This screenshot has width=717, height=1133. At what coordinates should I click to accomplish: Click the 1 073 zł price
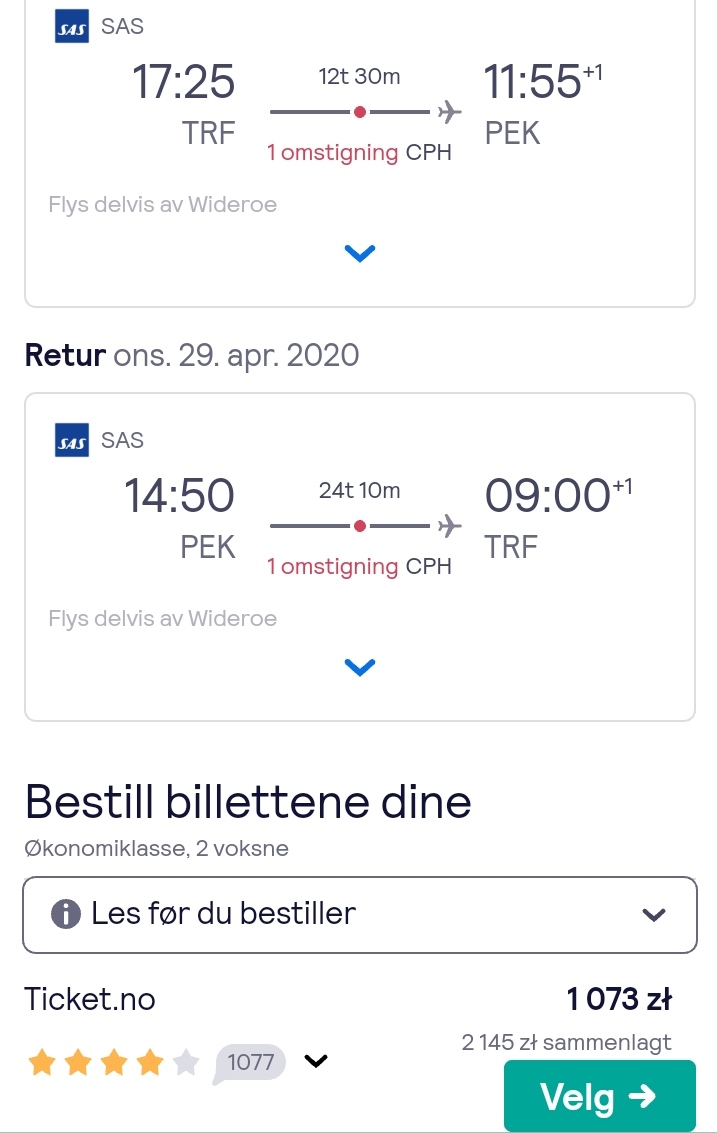(x=619, y=999)
